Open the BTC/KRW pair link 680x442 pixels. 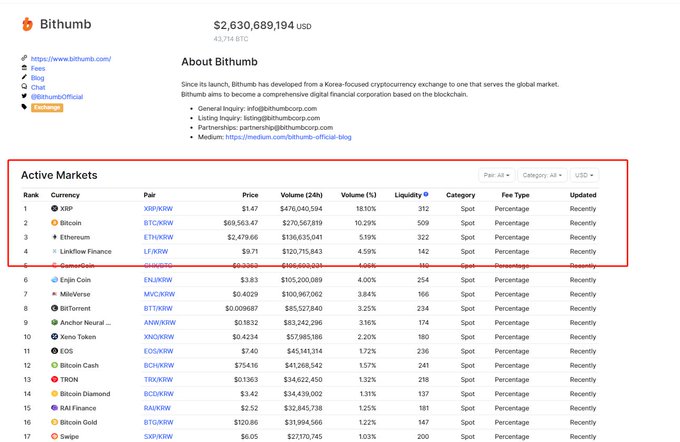point(158,223)
